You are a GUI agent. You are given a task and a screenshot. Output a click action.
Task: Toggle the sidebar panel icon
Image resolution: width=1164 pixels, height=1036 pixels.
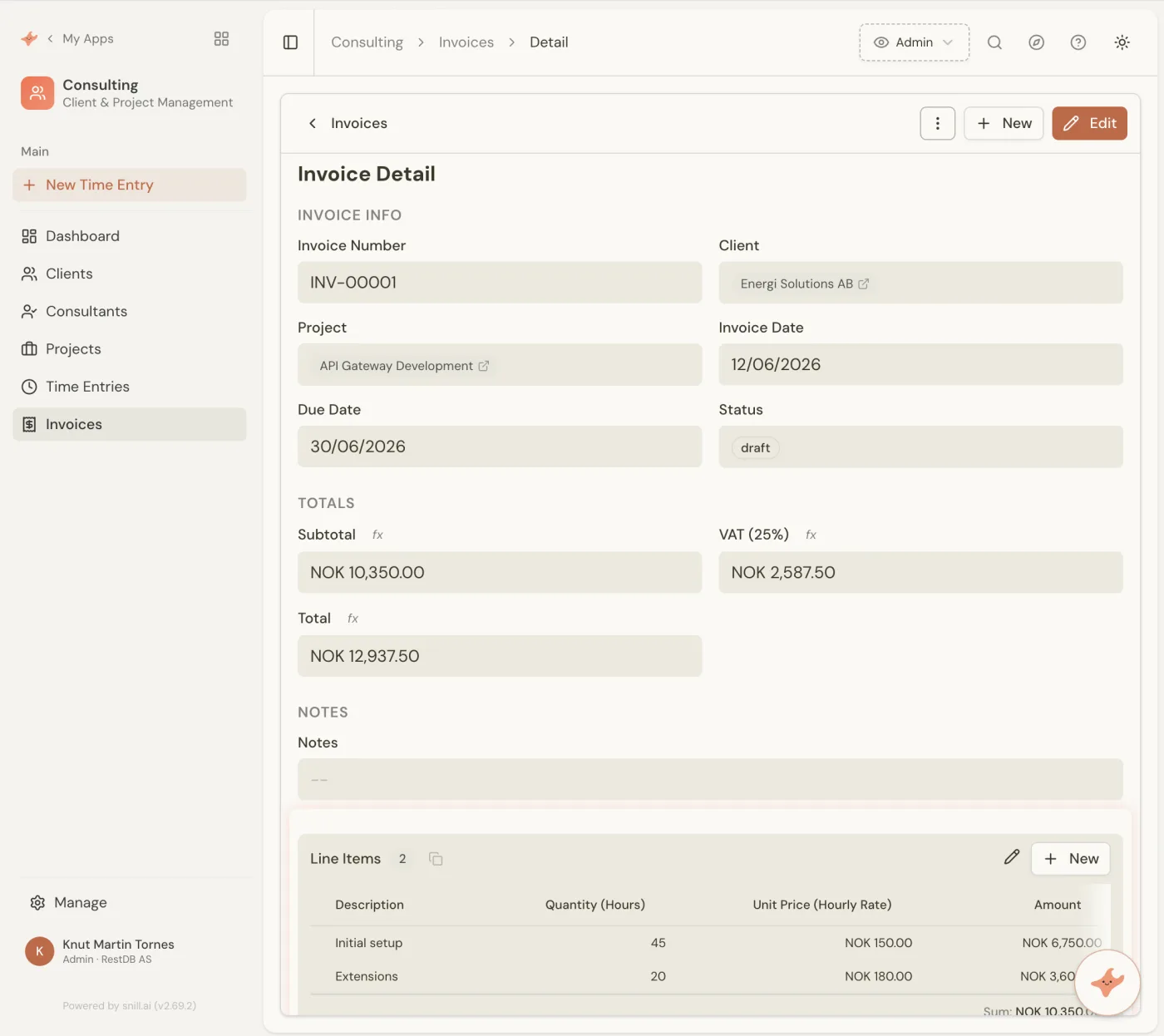coord(290,42)
